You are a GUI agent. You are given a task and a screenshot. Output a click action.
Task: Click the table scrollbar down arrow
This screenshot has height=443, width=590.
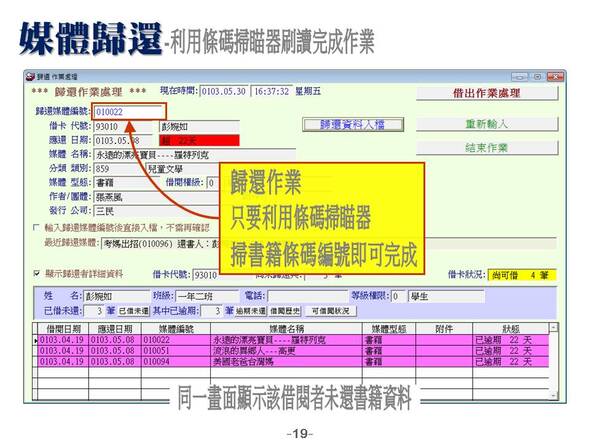click(553, 395)
